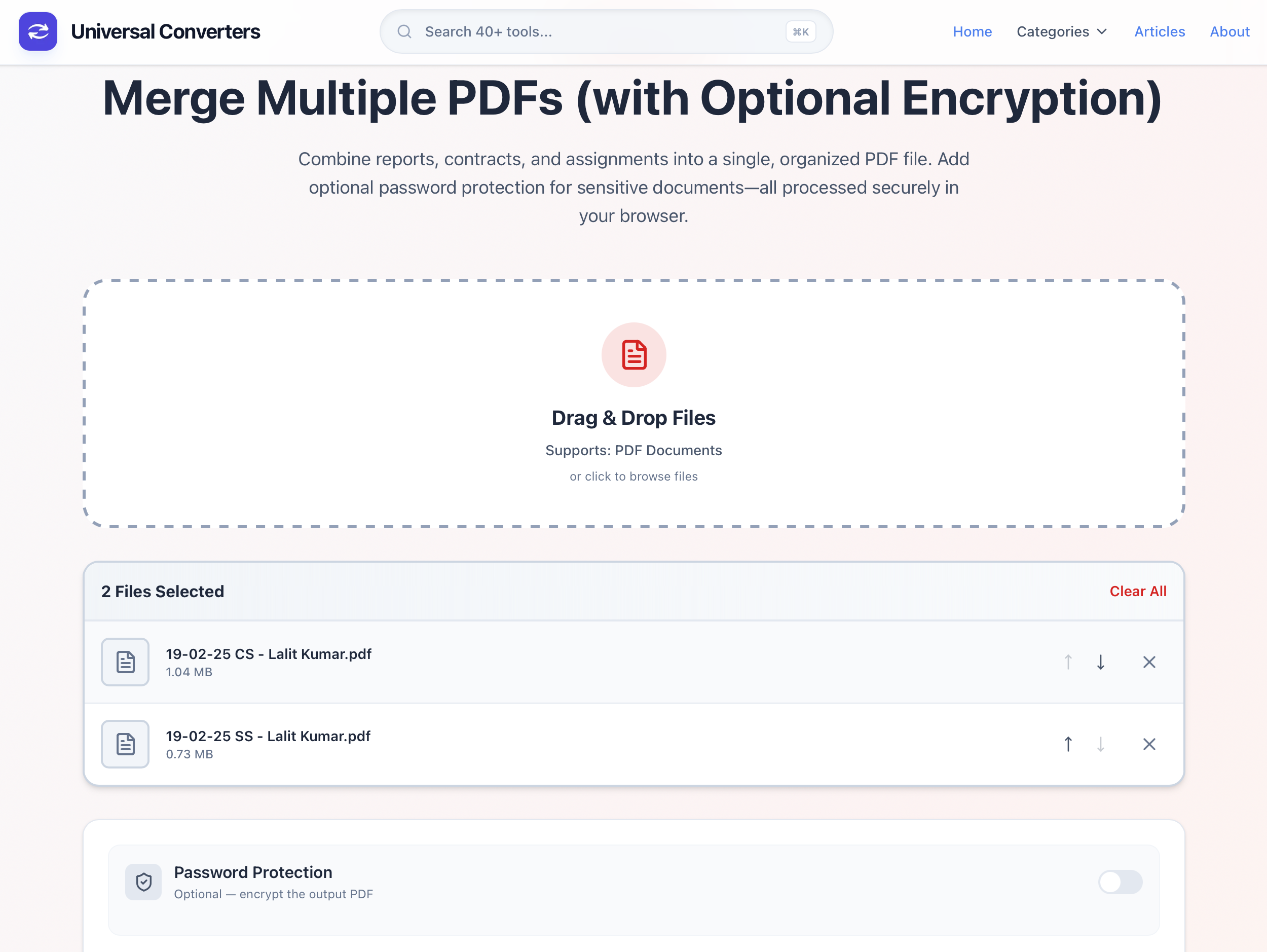Navigate to the Home page
Screen dimensions: 1267x952
972,31
